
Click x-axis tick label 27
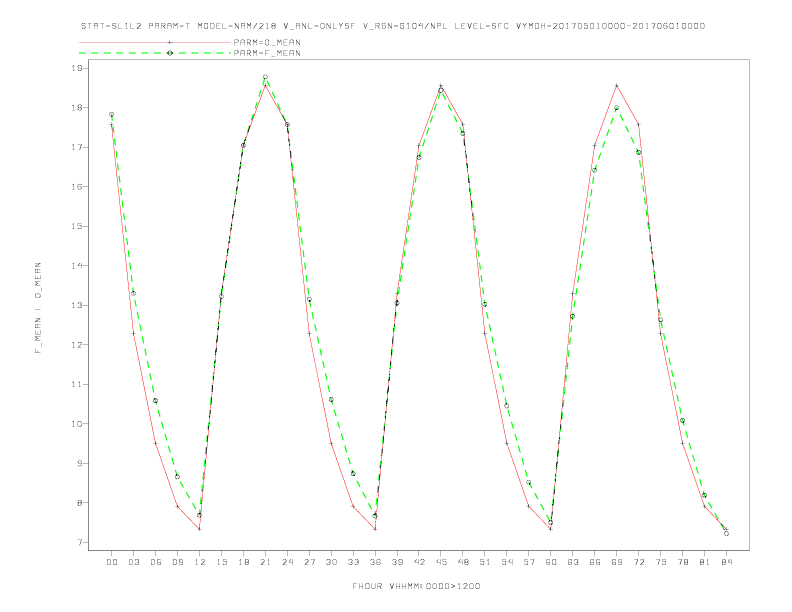coord(309,562)
